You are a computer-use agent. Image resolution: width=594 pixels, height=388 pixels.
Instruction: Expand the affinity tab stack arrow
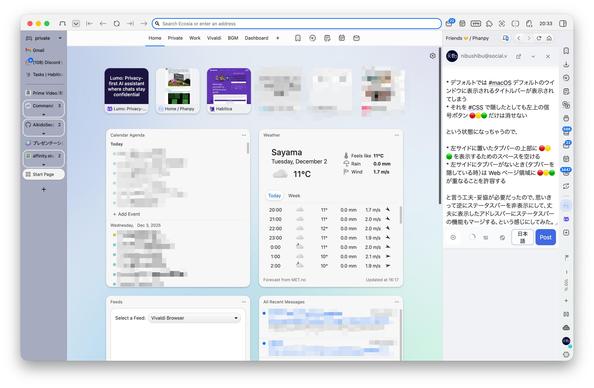coord(44,164)
